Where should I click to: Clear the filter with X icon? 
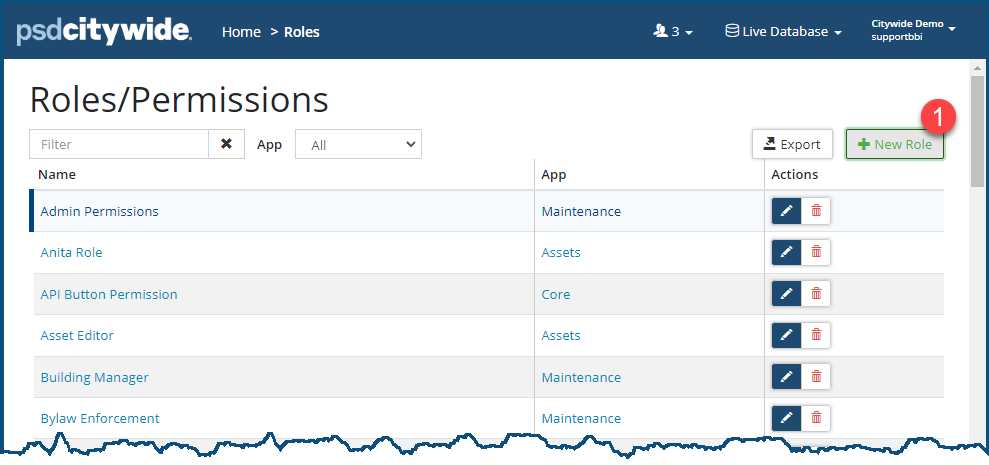coord(226,144)
